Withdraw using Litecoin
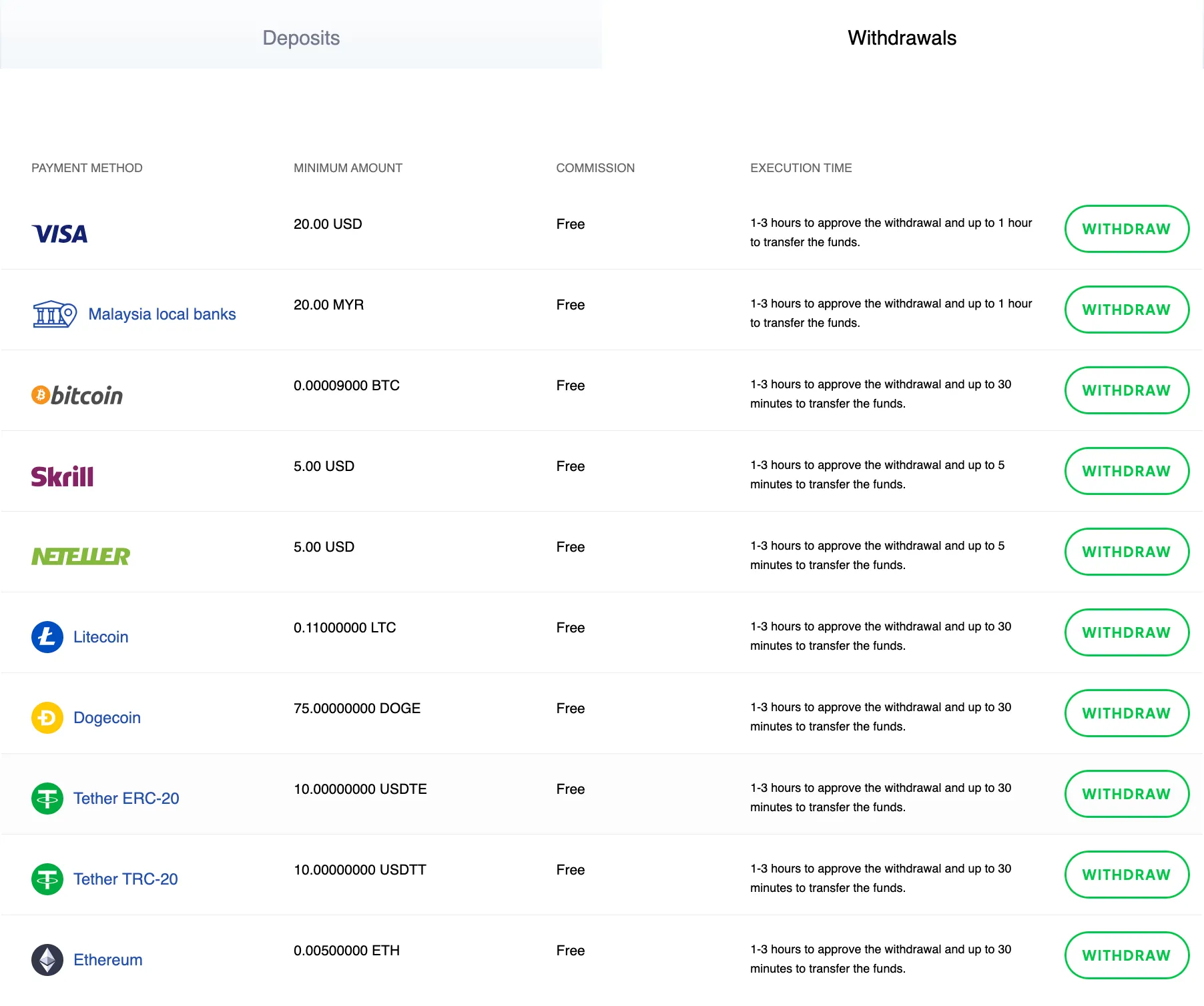 [1127, 632]
